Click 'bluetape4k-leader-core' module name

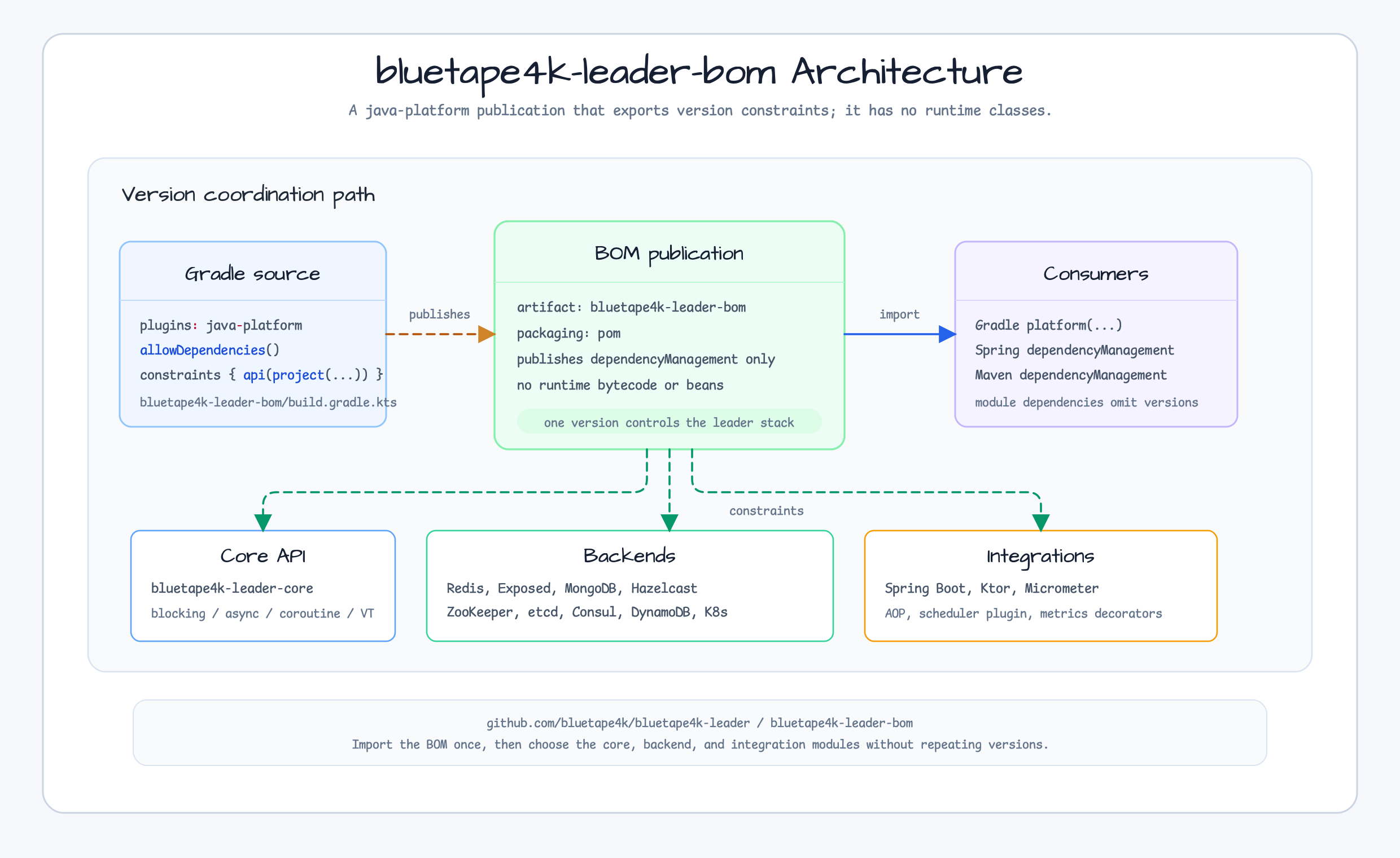click(x=232, y=588)
